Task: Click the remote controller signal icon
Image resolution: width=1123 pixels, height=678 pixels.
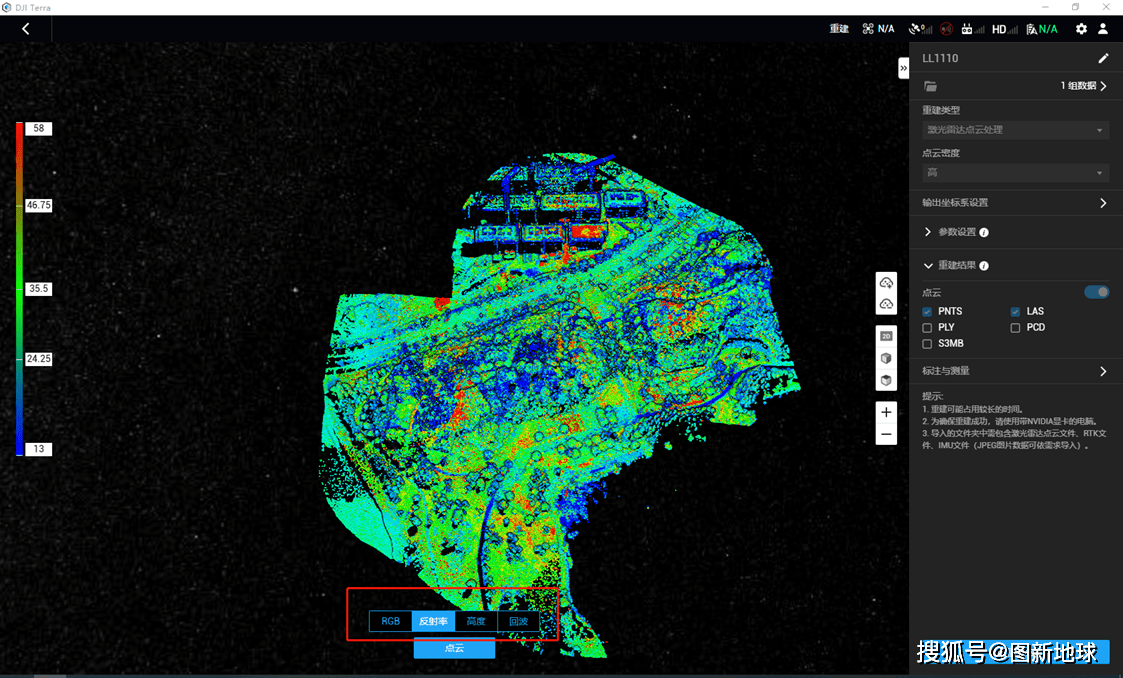Action: tap(973, 29)
